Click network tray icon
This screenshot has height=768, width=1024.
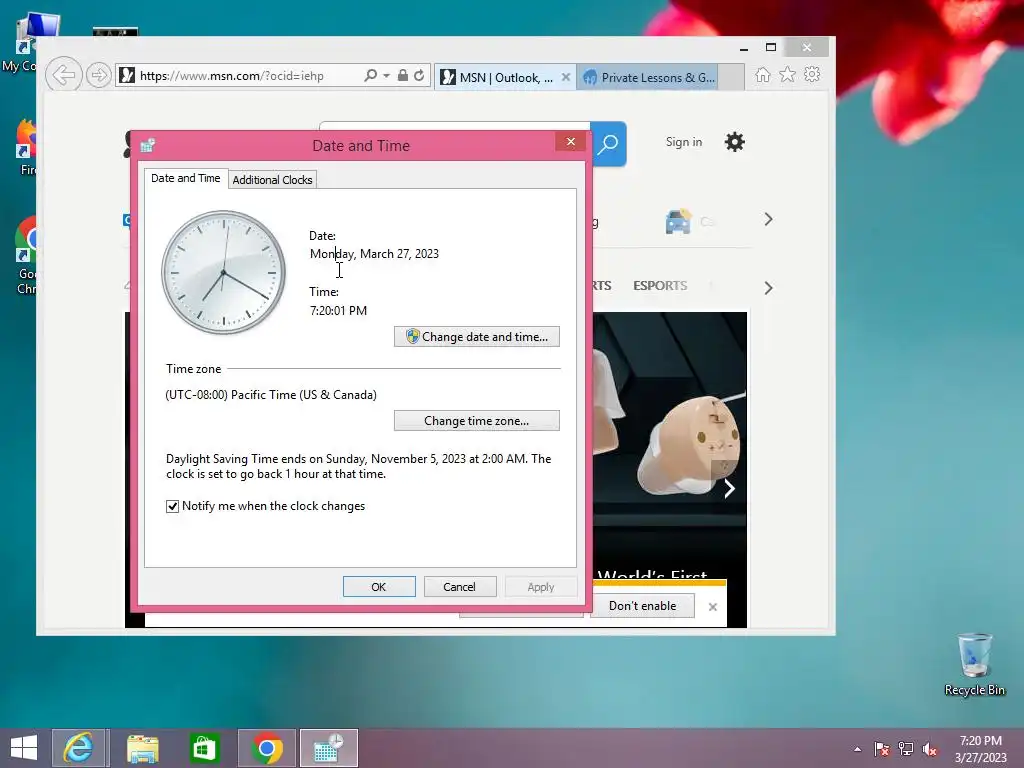coord(906,749)
